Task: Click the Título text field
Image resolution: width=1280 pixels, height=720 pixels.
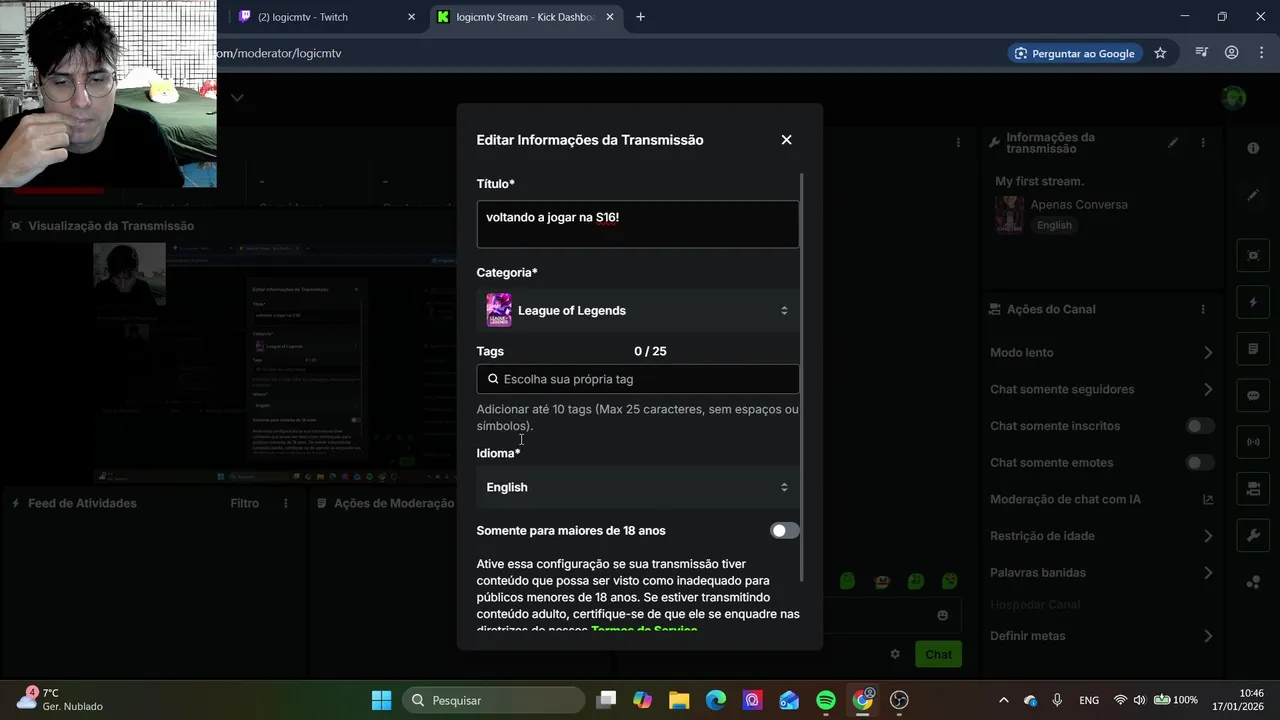Action: coord(638,223)
